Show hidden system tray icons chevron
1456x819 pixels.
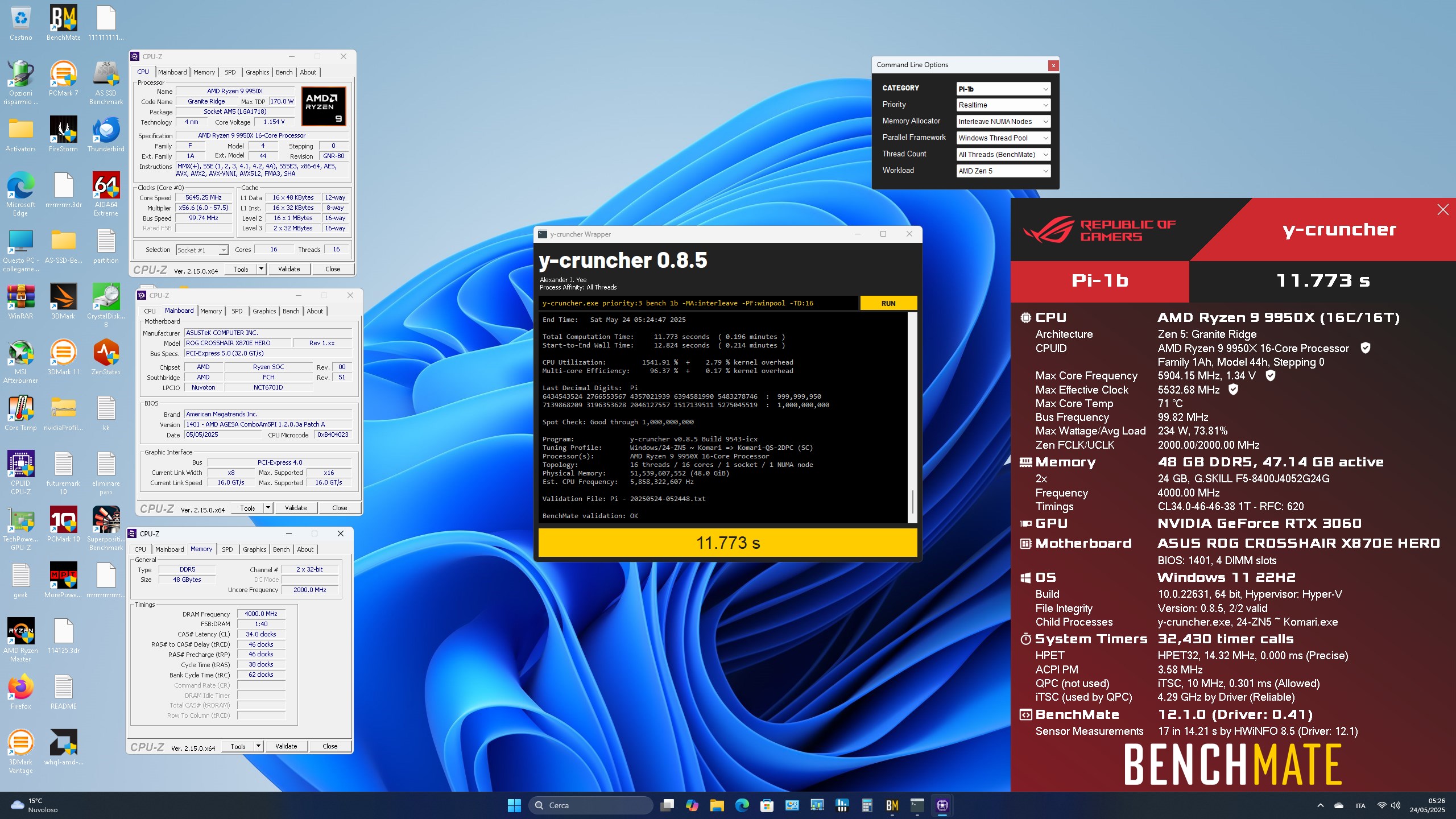click(1321, 805)
